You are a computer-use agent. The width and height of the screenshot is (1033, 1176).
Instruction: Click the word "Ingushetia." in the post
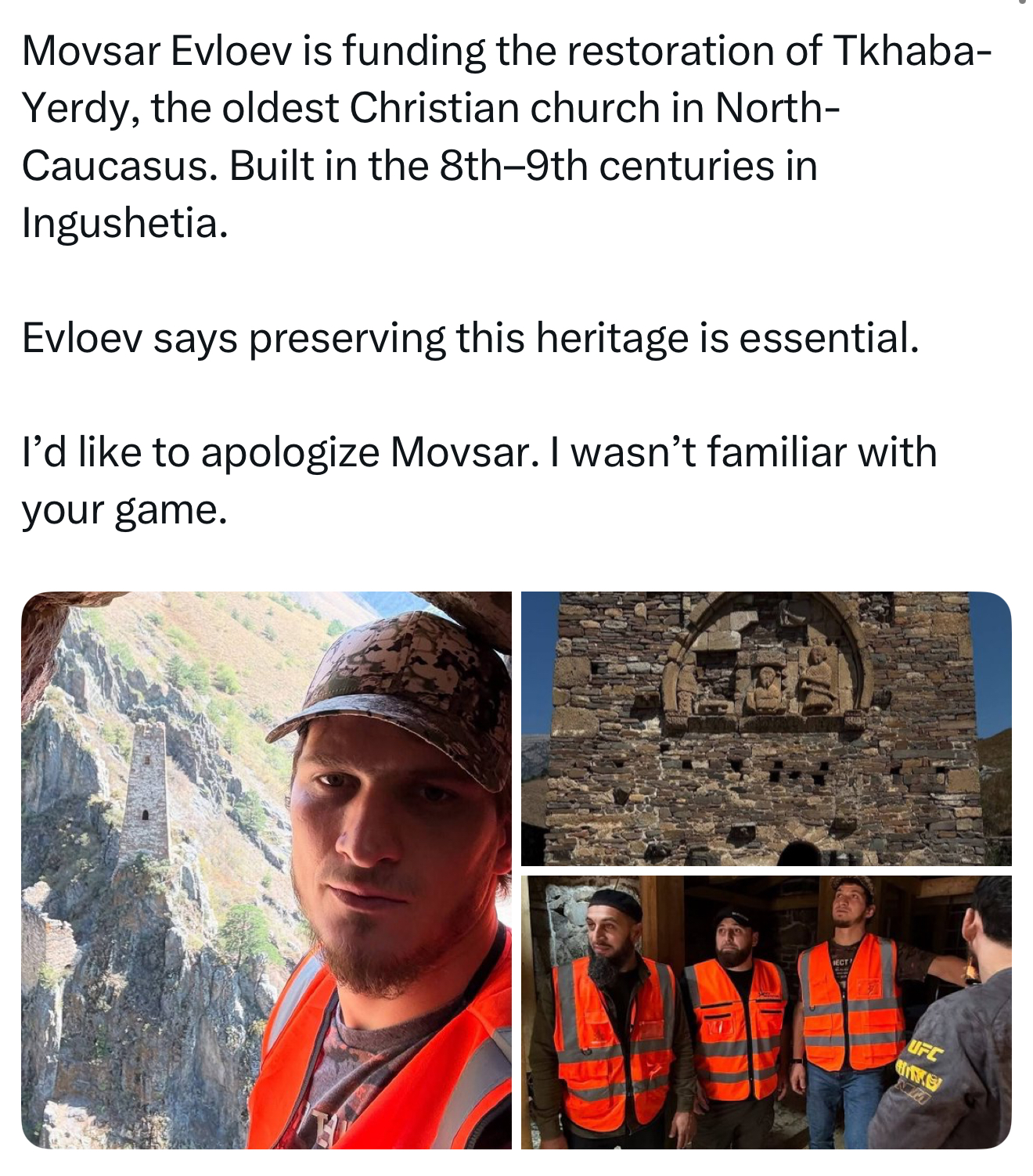tap(125, 224)
